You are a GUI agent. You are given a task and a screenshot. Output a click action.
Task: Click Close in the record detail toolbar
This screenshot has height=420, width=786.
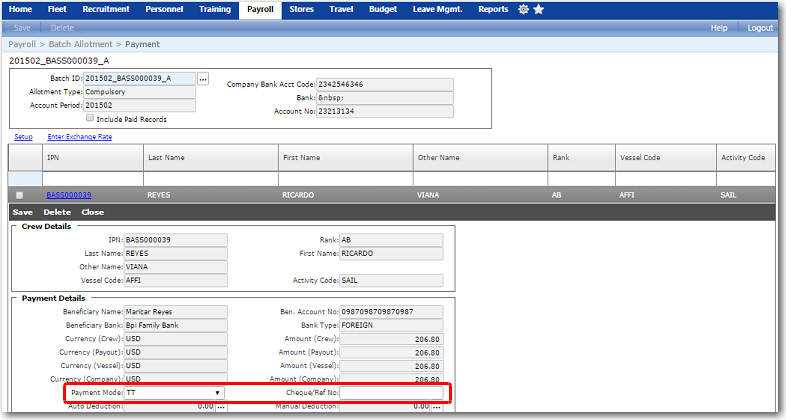pyautogui.click(x=92, y=212)
